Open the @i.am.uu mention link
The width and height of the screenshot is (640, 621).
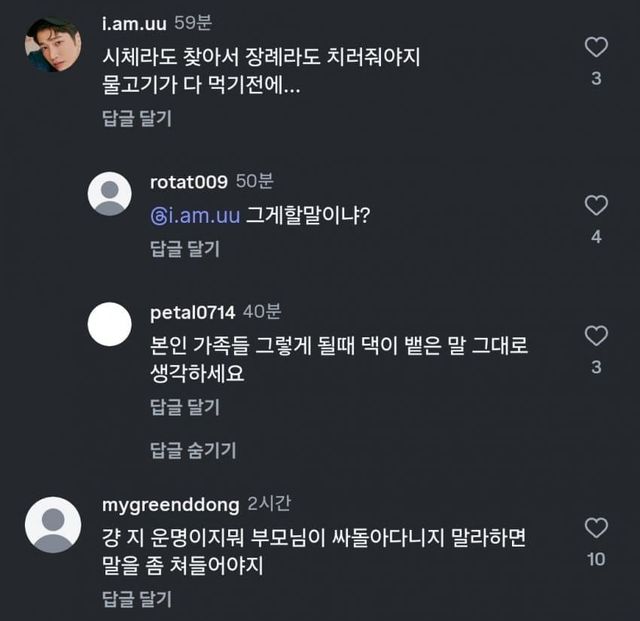click(x=195, y=215)
